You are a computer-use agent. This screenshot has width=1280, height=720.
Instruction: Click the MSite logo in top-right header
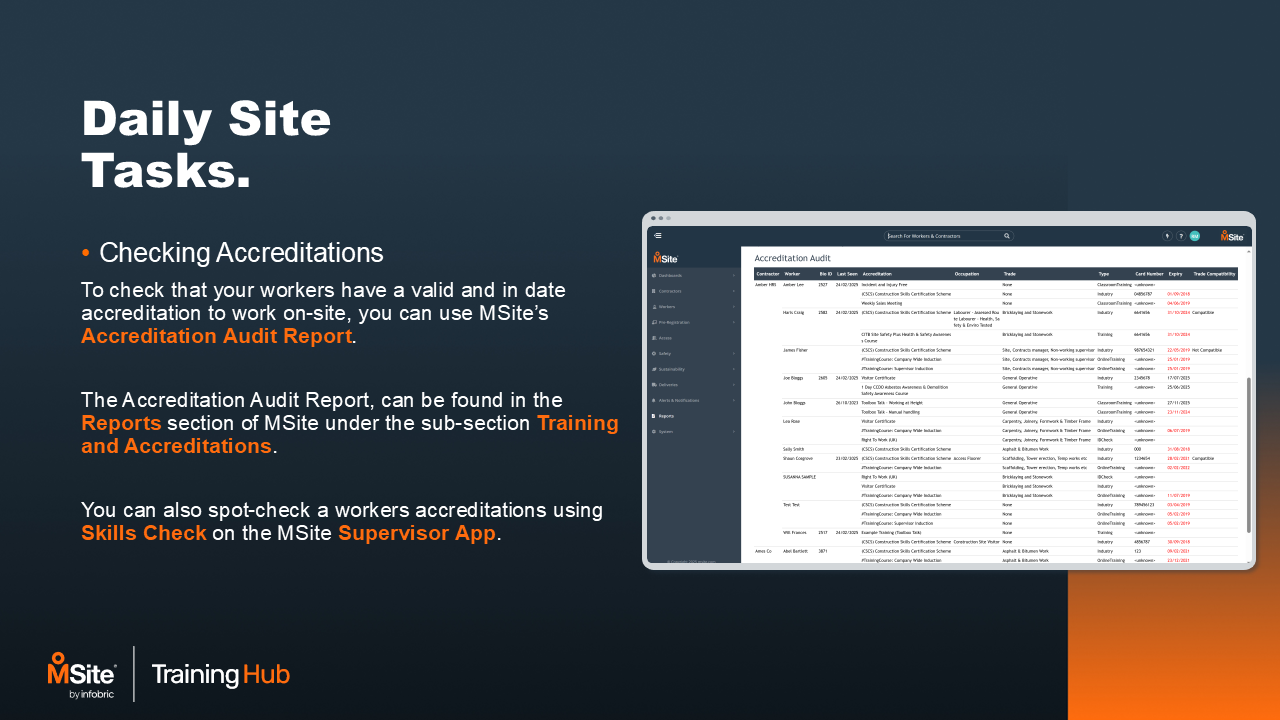click(1232, 236)
